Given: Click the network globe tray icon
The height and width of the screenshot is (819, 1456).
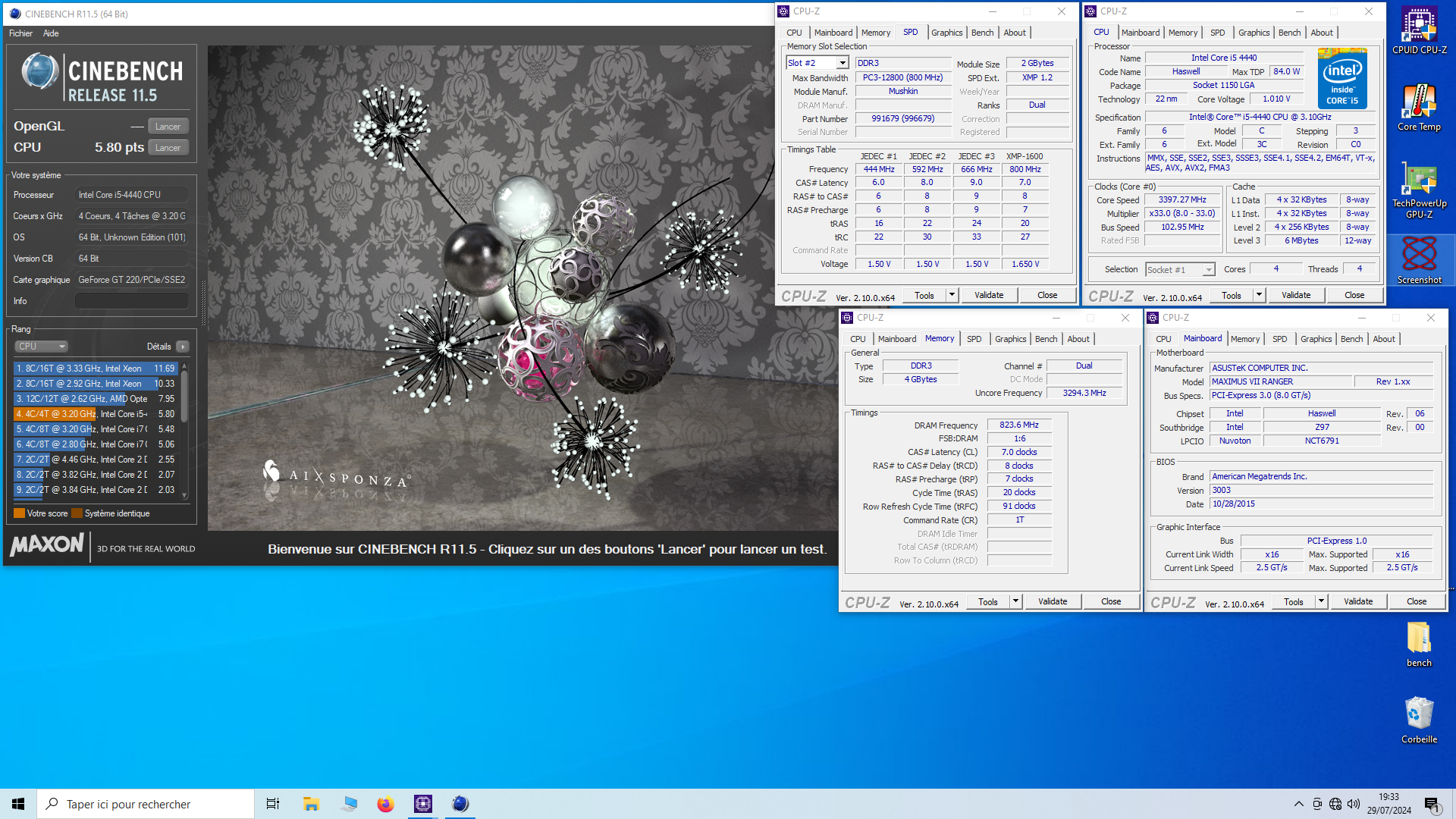Looking at the screenshot, I should [1335, 804].
